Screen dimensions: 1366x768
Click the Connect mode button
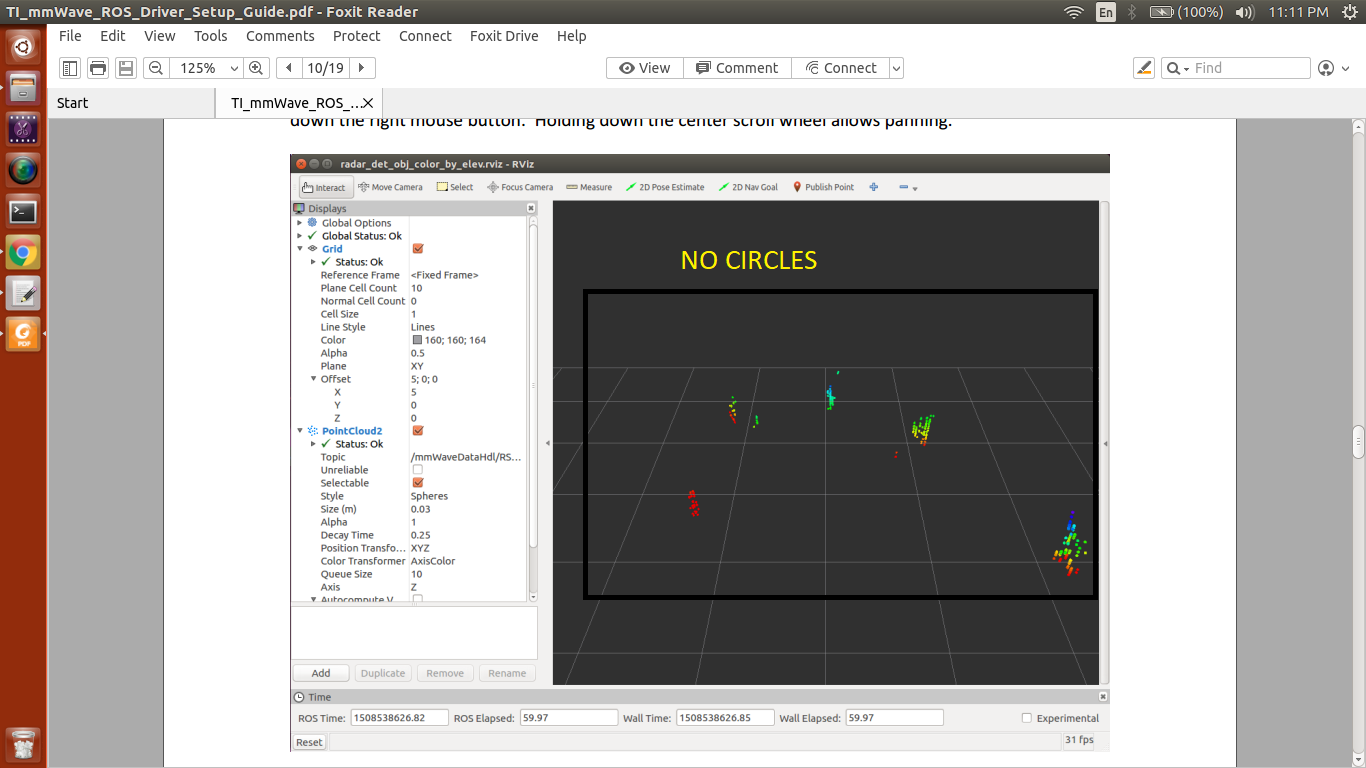click(x=840, y=68)
